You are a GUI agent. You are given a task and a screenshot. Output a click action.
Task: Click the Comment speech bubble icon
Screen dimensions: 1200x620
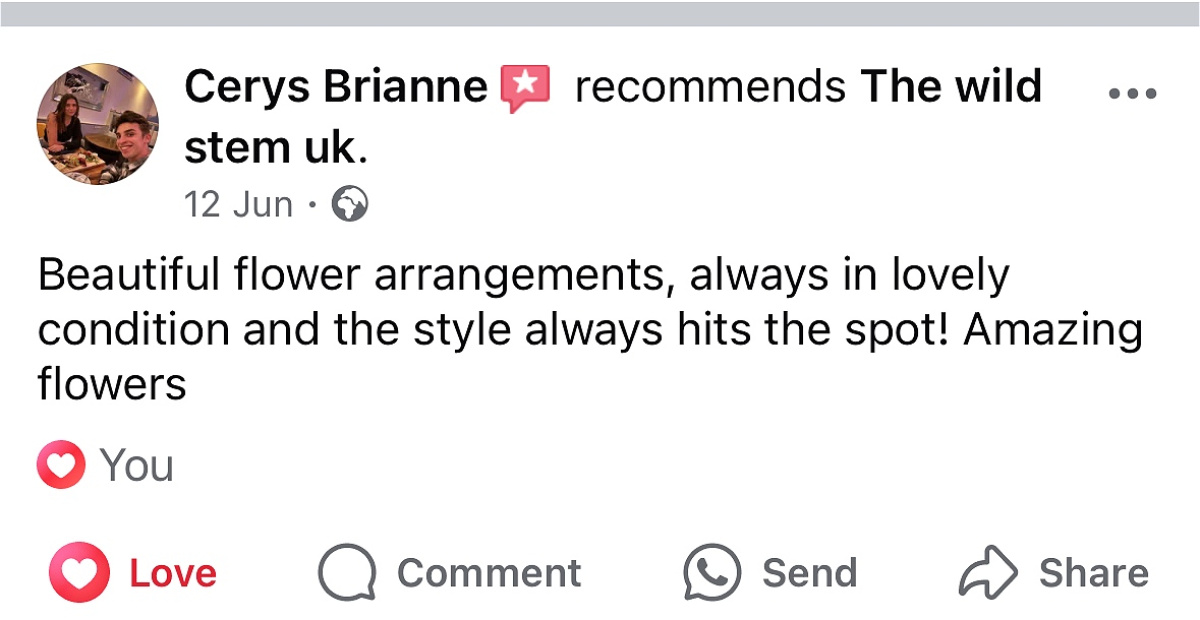pos(347,573)
